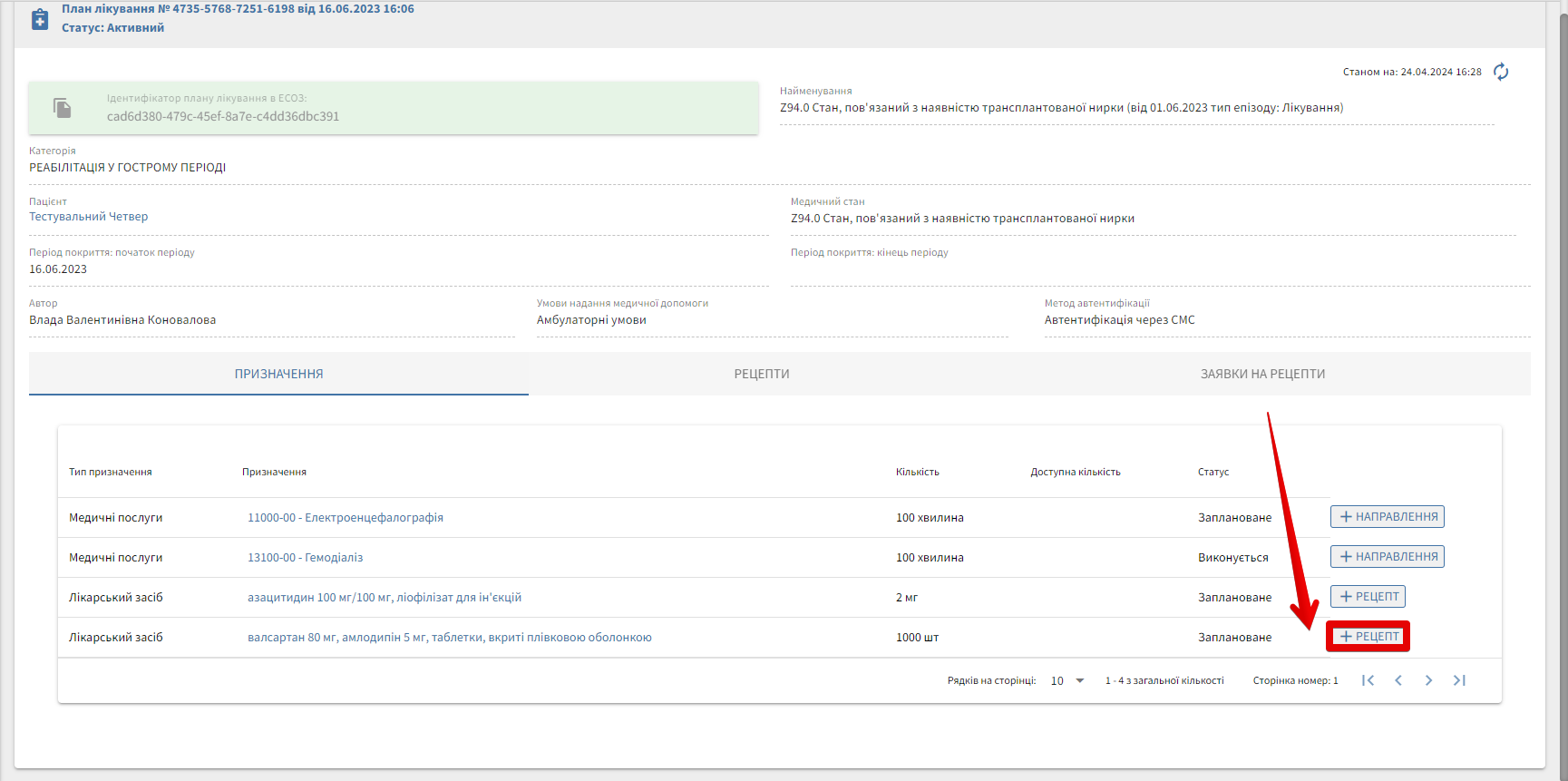This screenshot has width=1568, height=781.
Task: Click the treatment plan clipboard icon
Action: [40, 19]
